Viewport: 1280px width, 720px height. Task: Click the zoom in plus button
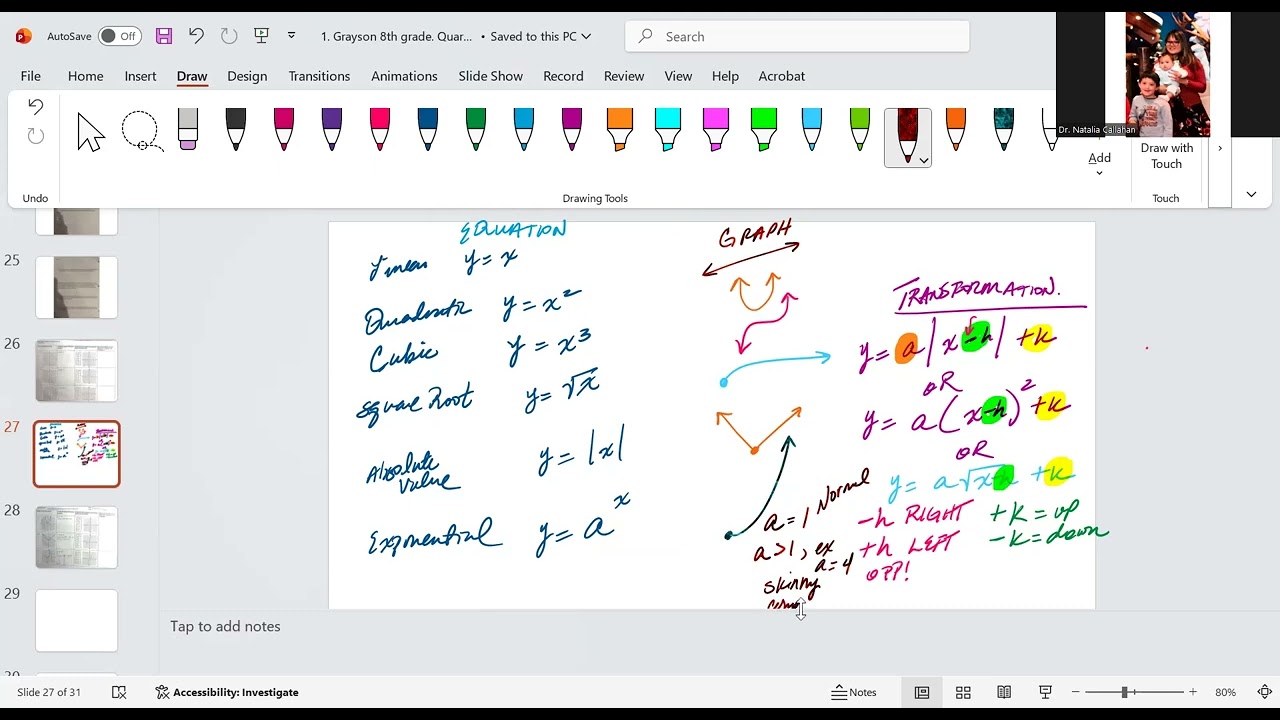coord(1192,692)
